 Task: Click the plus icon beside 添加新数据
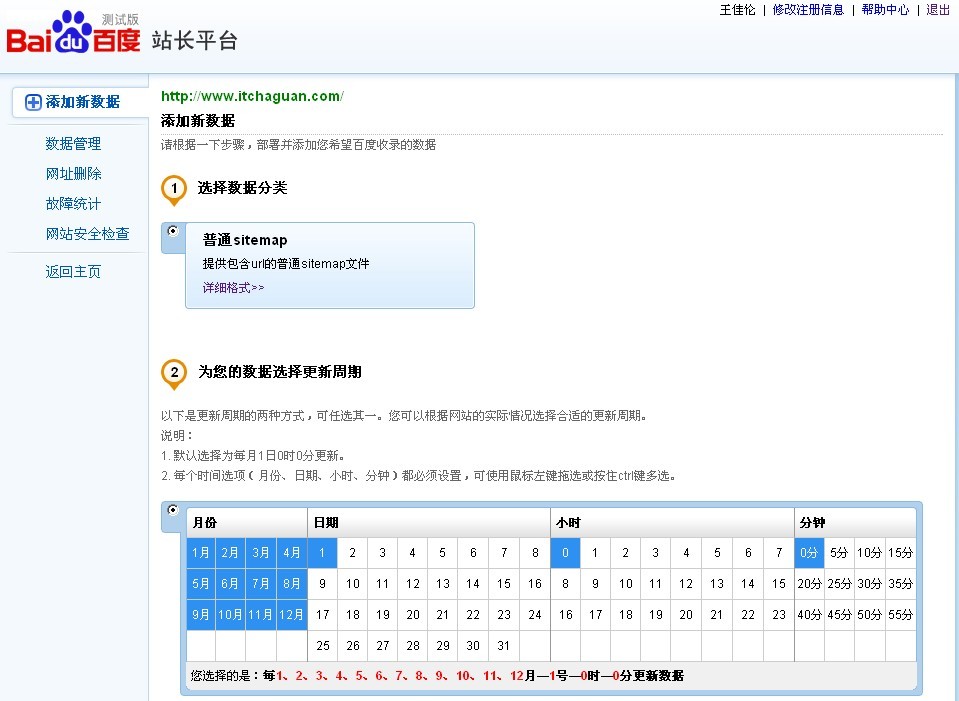point(33,102)
